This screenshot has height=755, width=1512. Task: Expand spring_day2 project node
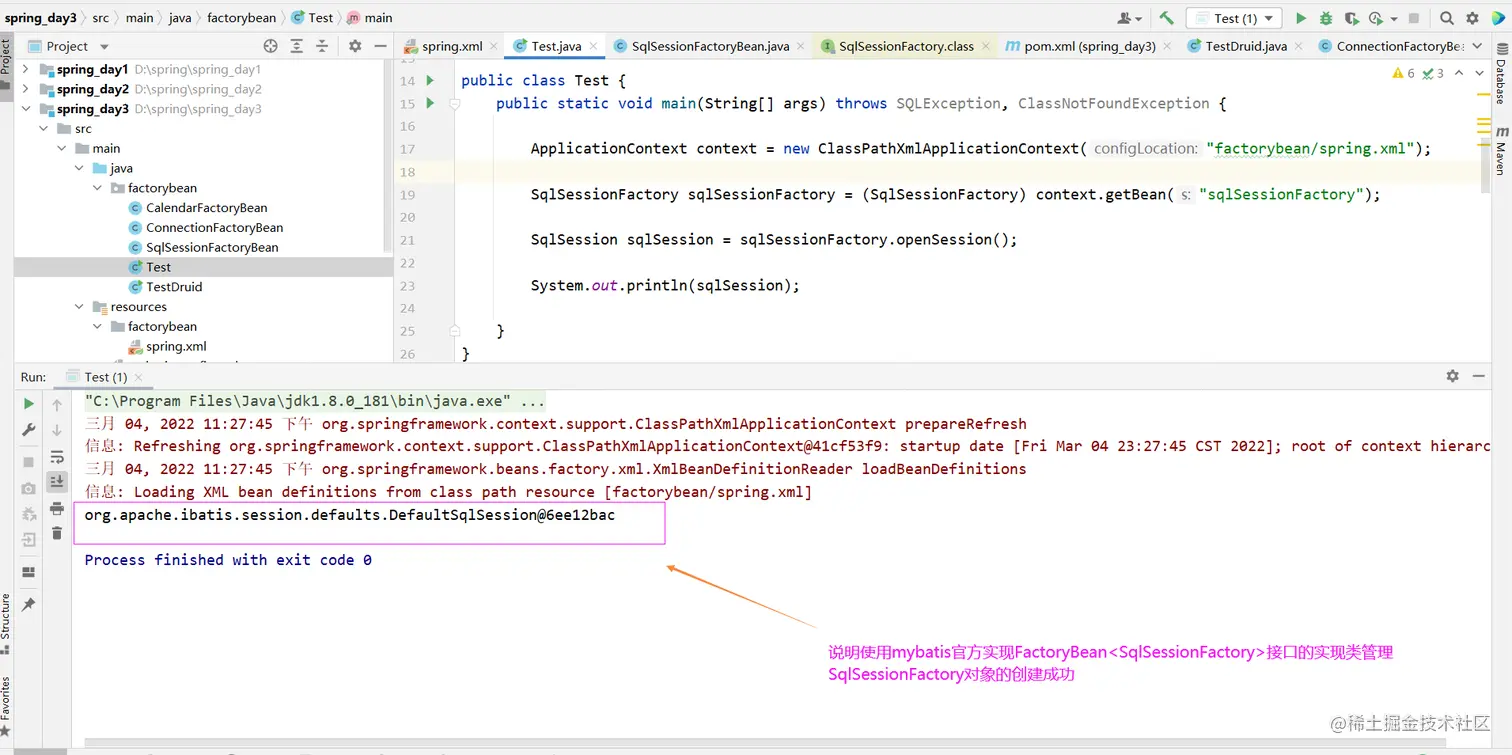(25, 89)
